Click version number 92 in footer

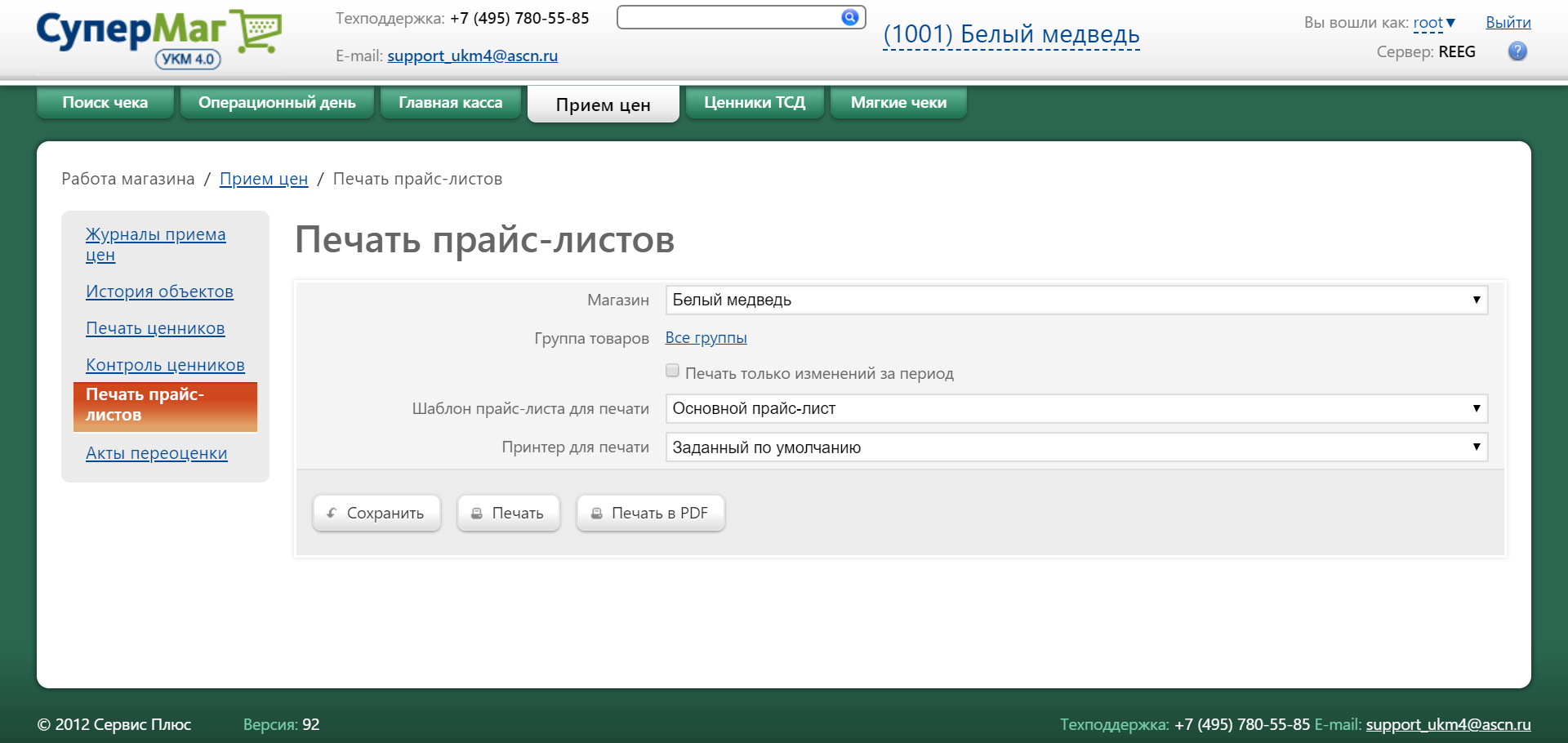coord(311,724)
